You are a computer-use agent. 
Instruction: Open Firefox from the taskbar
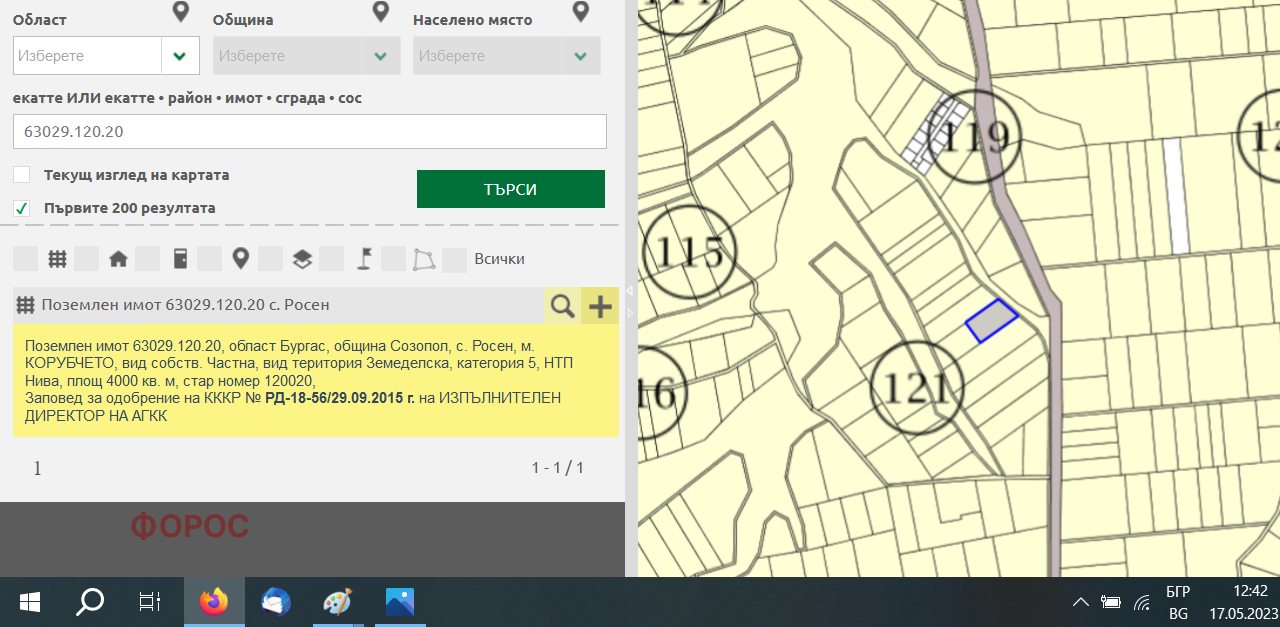[x=213, y=601]
